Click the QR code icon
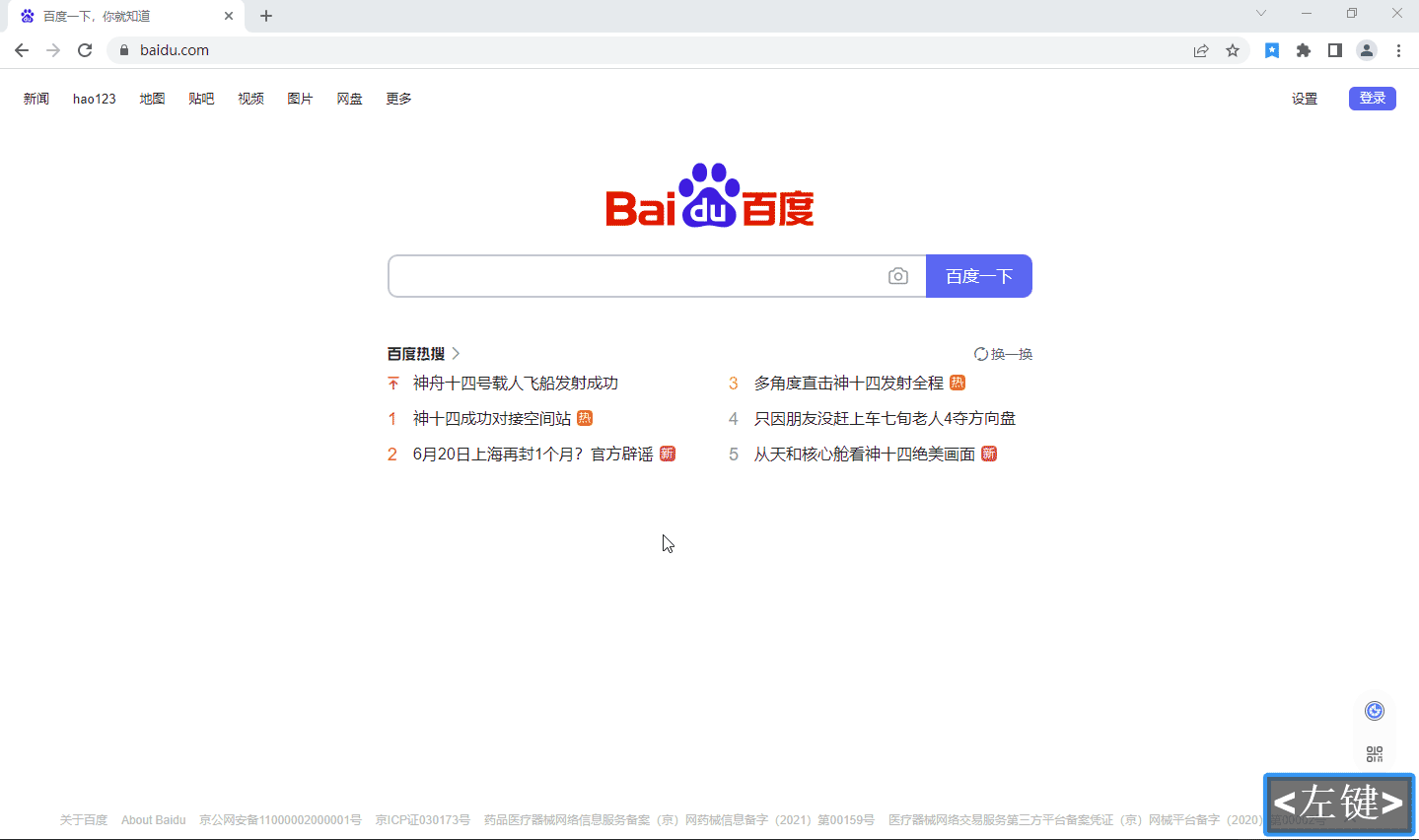Screen dimensions: 1419x840 [1375, 754]
